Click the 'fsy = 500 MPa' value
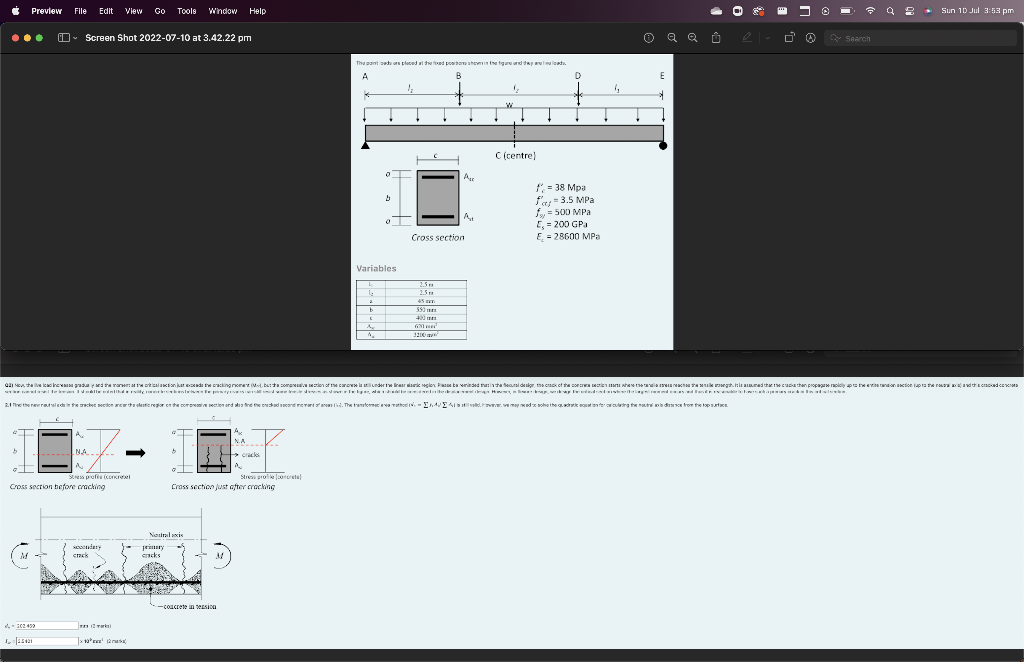Viewport: 1024px width, 662px height. pos(564,212)
